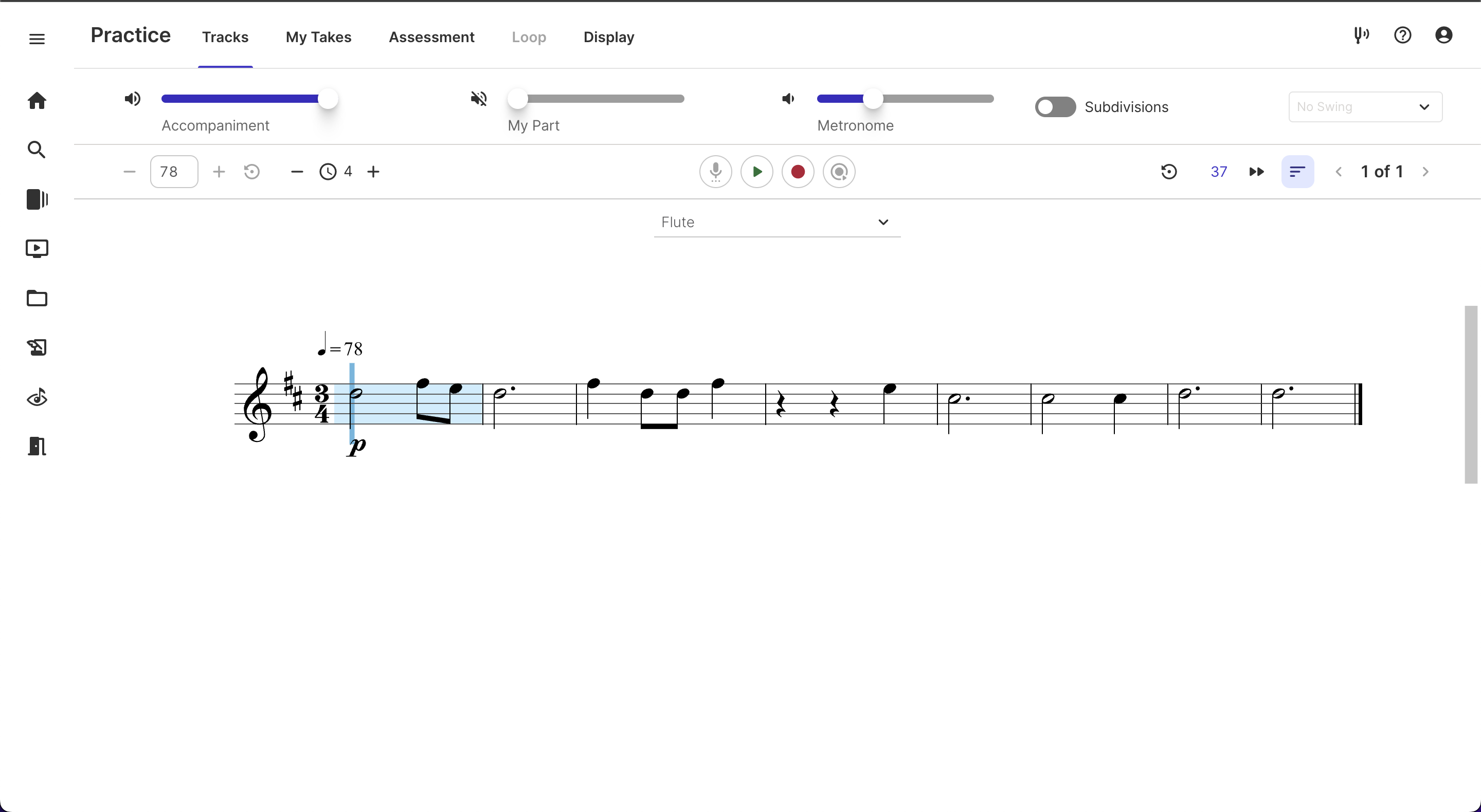The image size is (1481, 812).
Task: Mute the Accompaniment speaker icon
Action: (x=132, y=99)
